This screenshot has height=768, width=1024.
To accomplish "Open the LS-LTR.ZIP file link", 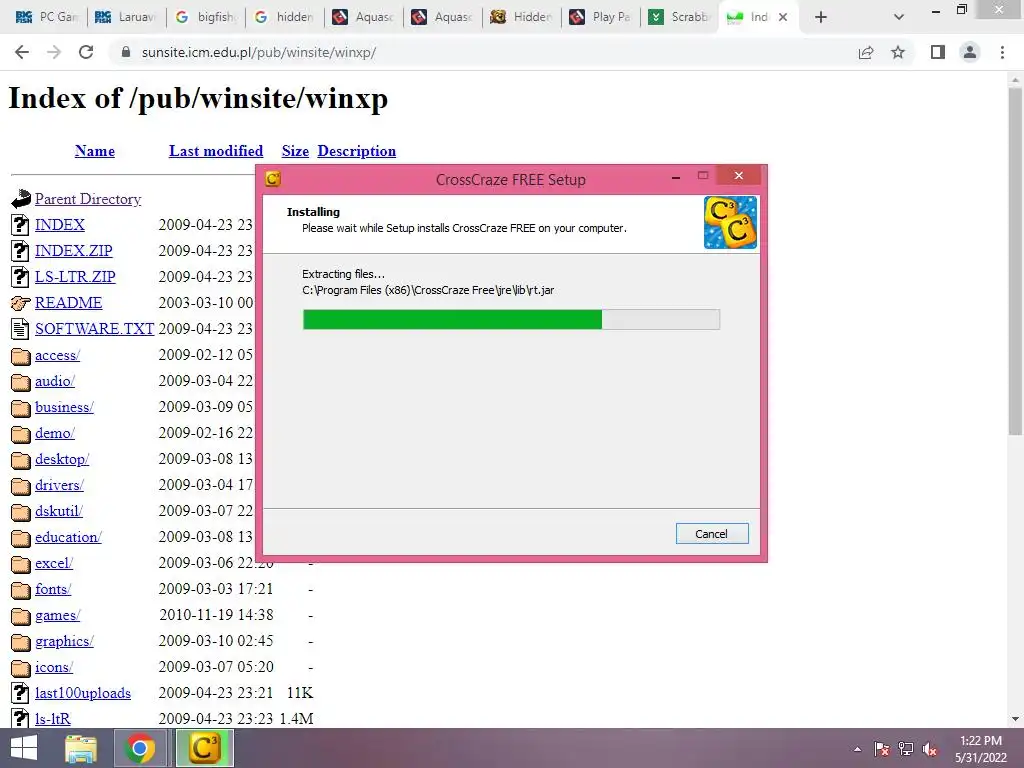I will click(75, 277).
